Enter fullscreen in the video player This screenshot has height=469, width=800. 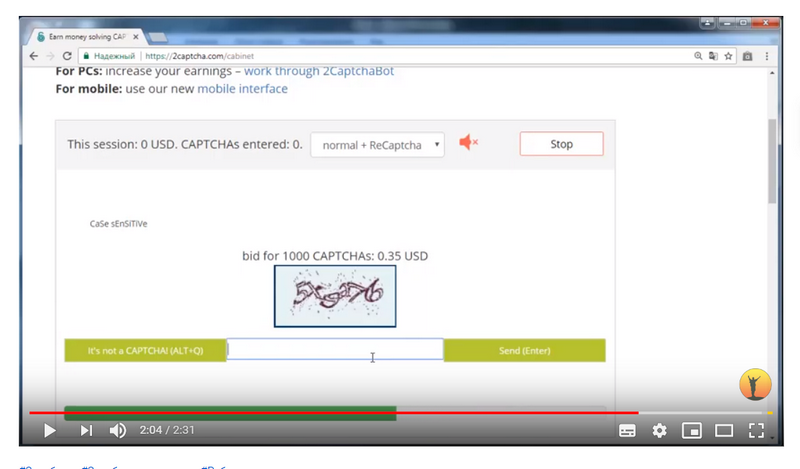coord(757,431)
